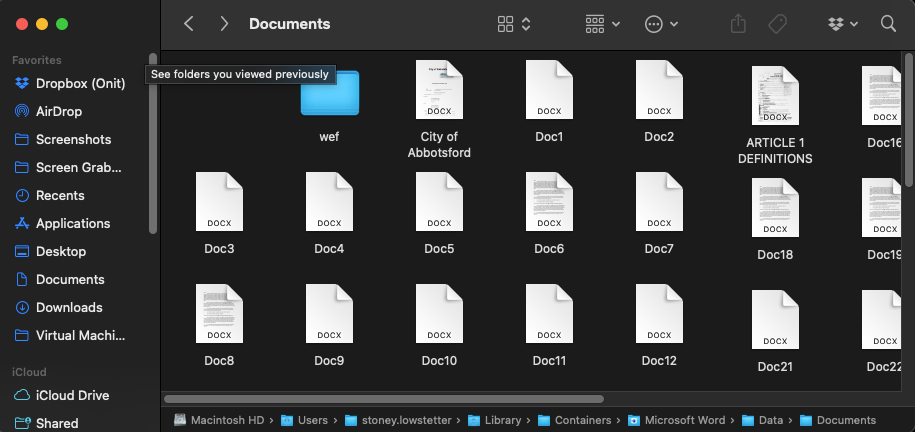Click the vertical scrollbar of the file area
The width and height of the screenshot is (915, 432).
[x=909, y=120]
